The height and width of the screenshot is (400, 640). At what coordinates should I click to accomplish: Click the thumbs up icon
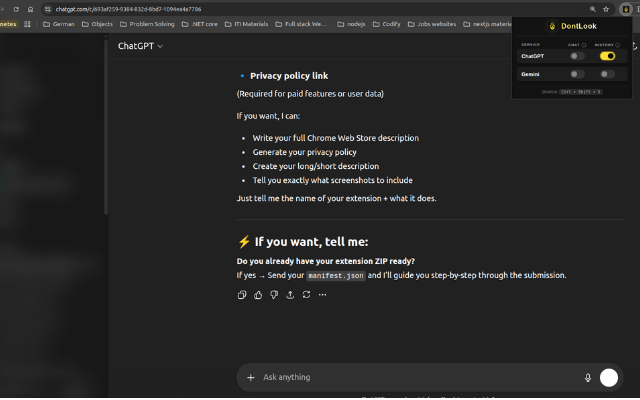[258, 295]
